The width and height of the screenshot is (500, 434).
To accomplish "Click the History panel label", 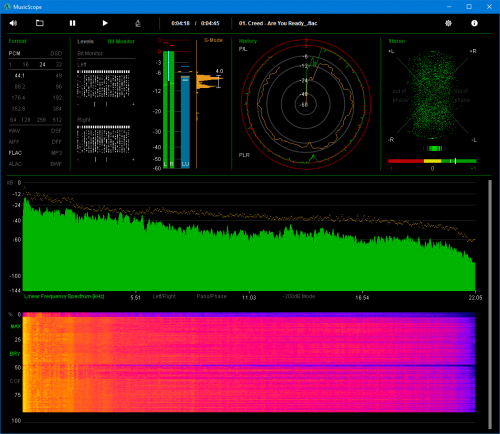I will pos(248,41).
